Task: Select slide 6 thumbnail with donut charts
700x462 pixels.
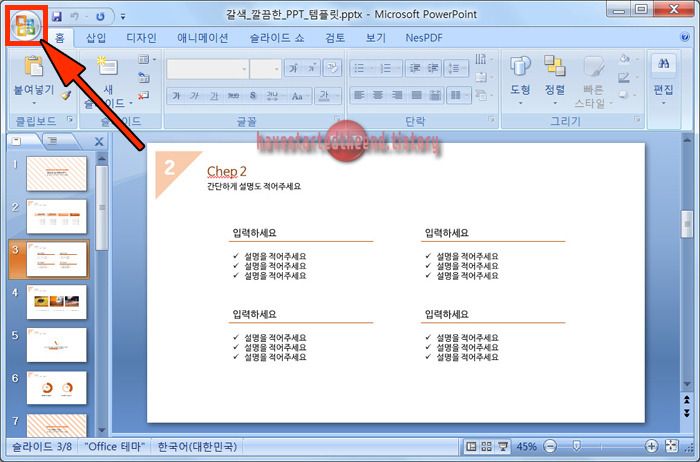Action: [56, 388]
